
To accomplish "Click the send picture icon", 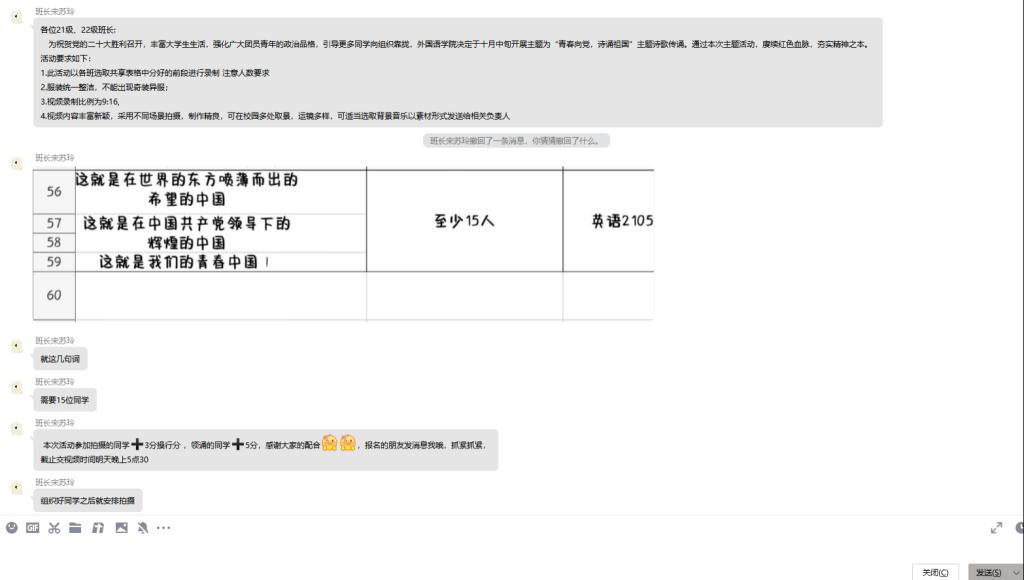I will [x=121, y=528].
